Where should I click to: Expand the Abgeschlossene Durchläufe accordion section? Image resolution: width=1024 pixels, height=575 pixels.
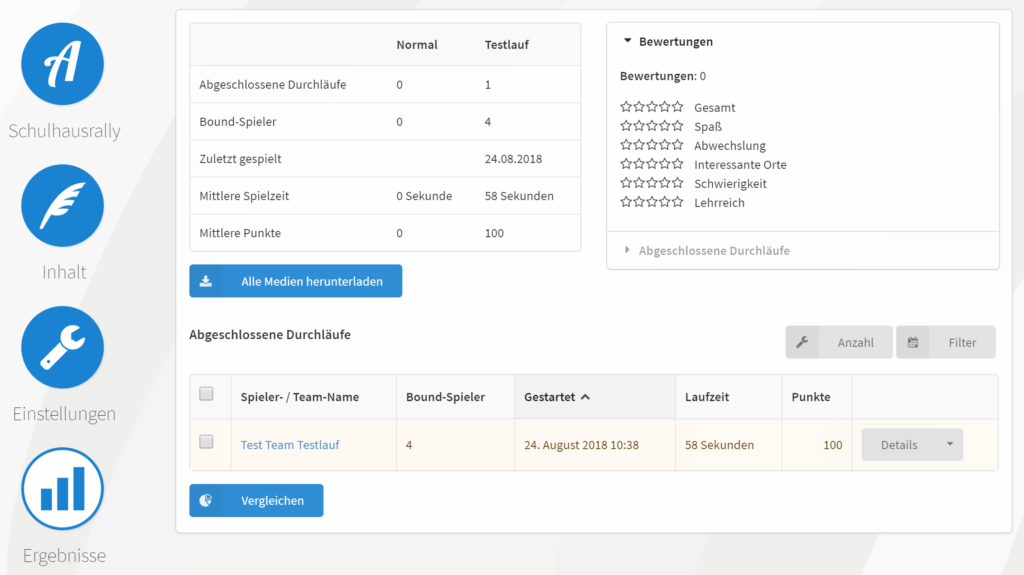[x=713, y=251]
